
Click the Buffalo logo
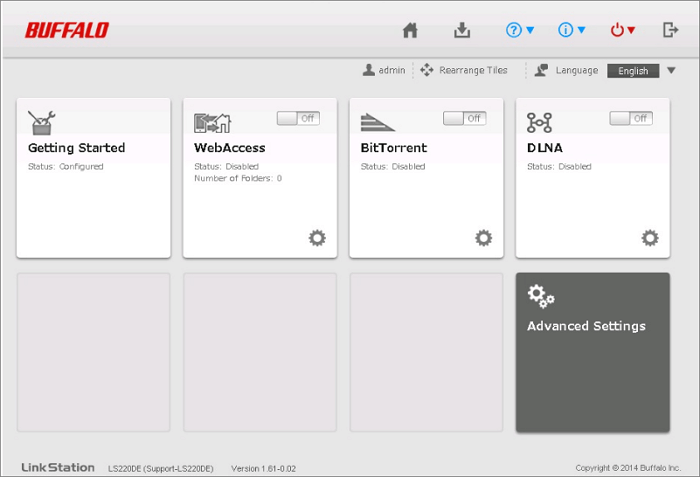67,30
